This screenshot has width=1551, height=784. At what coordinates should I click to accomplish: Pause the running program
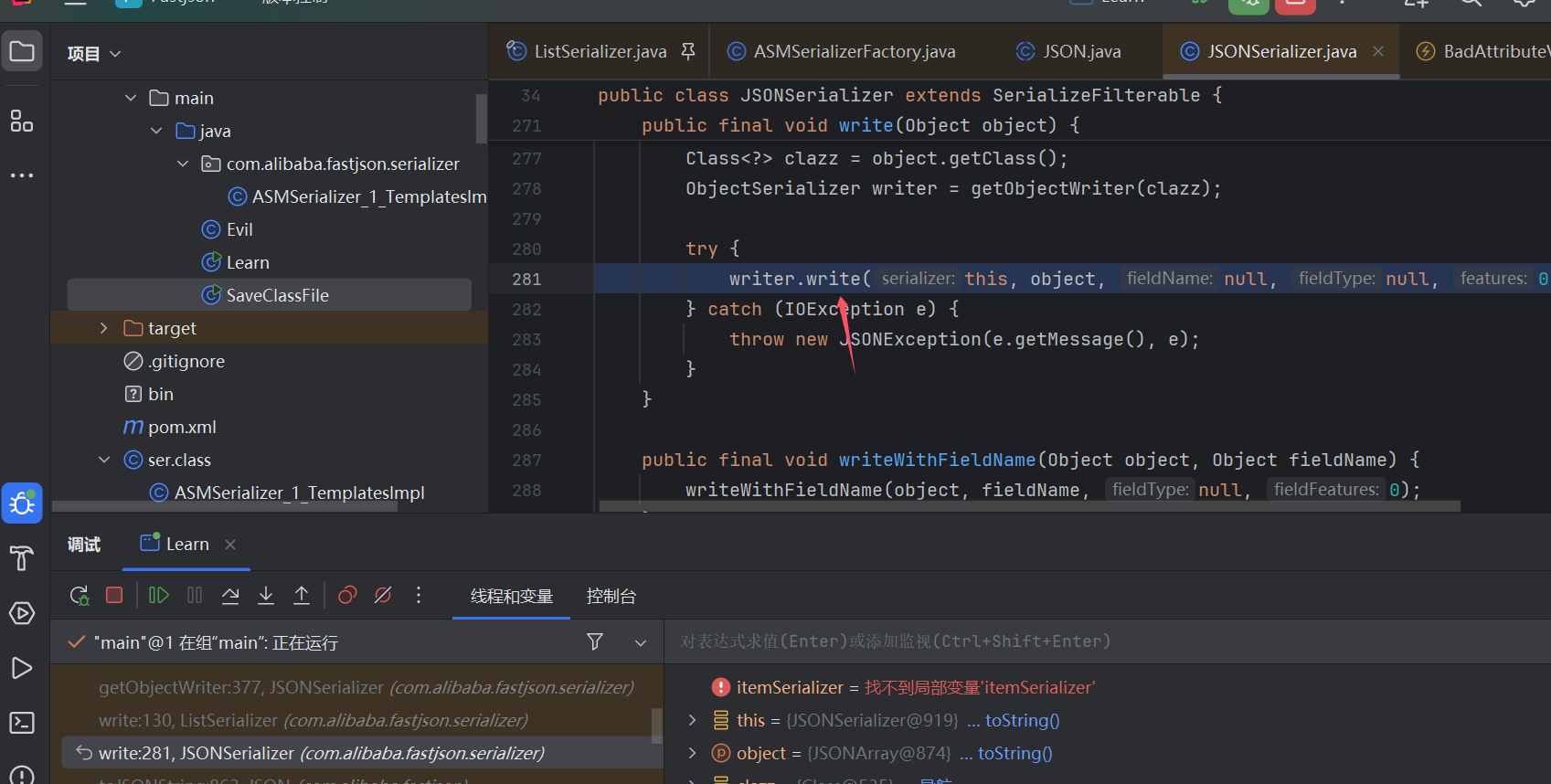(x=195, y=595)
